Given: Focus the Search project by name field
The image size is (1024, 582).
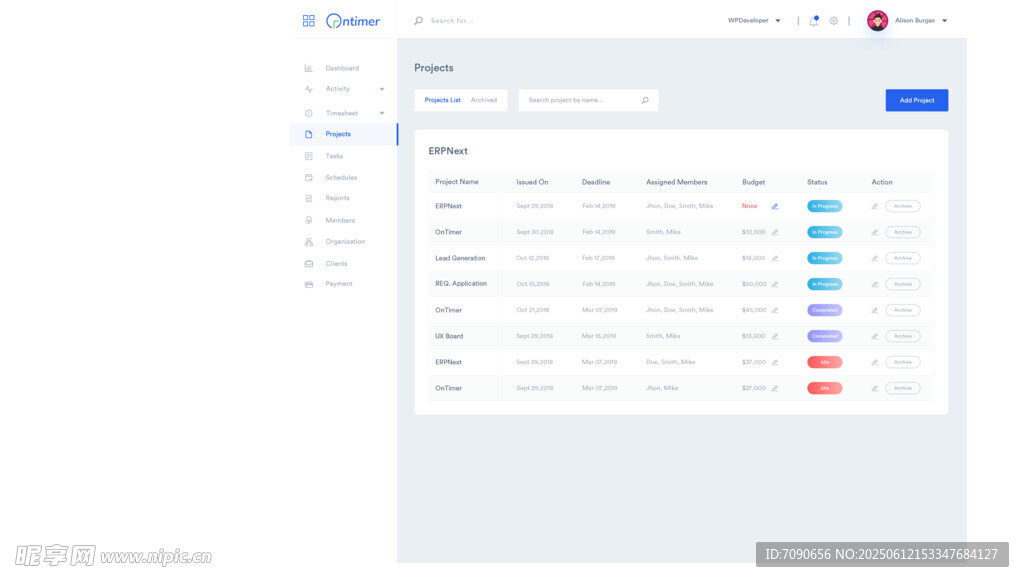Looking at the screenshot, I should 588,100.
